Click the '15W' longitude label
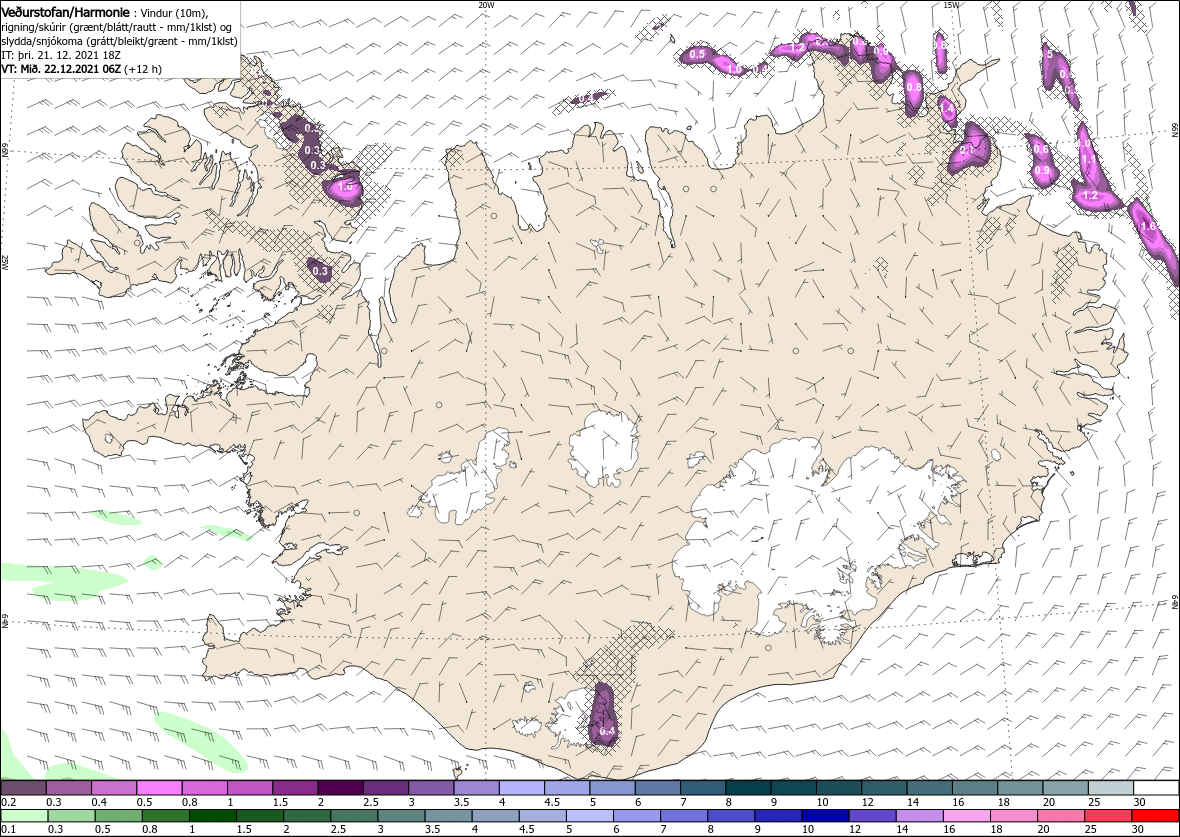 pos(951,5)
